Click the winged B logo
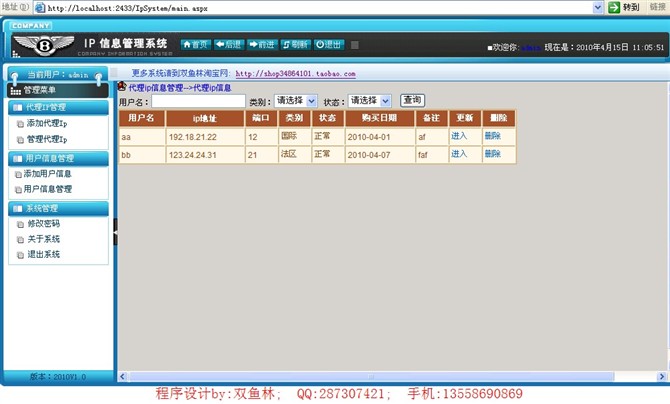The height and width of the screenshot is (404, 670). tap(44, 45)
